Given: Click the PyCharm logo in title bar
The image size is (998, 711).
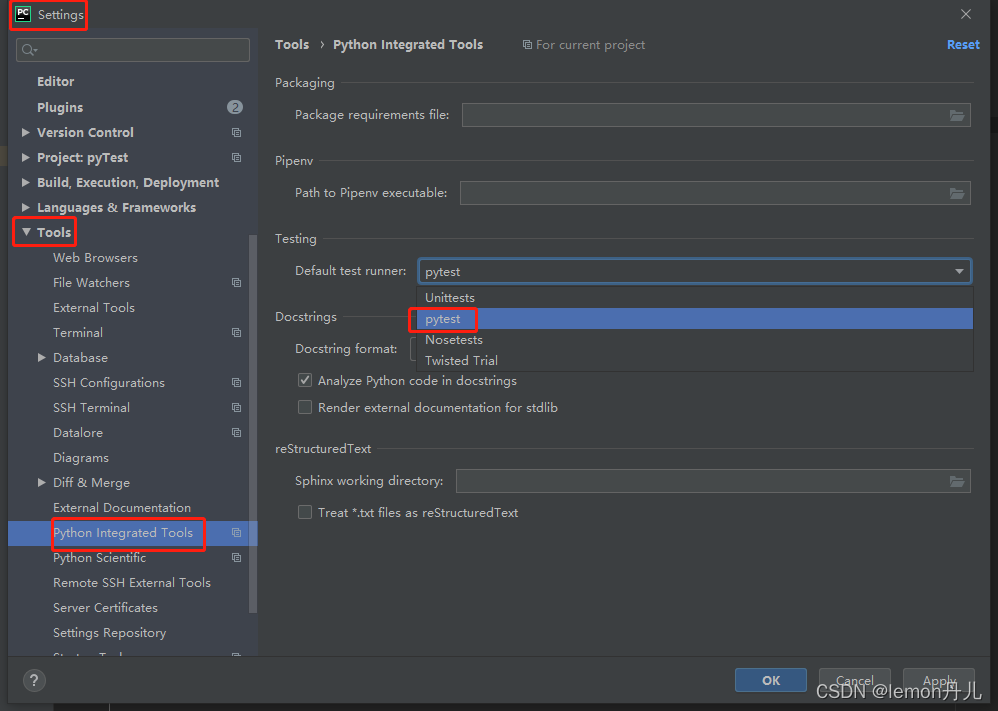Looking at the screenshot, I should (23, 14).
